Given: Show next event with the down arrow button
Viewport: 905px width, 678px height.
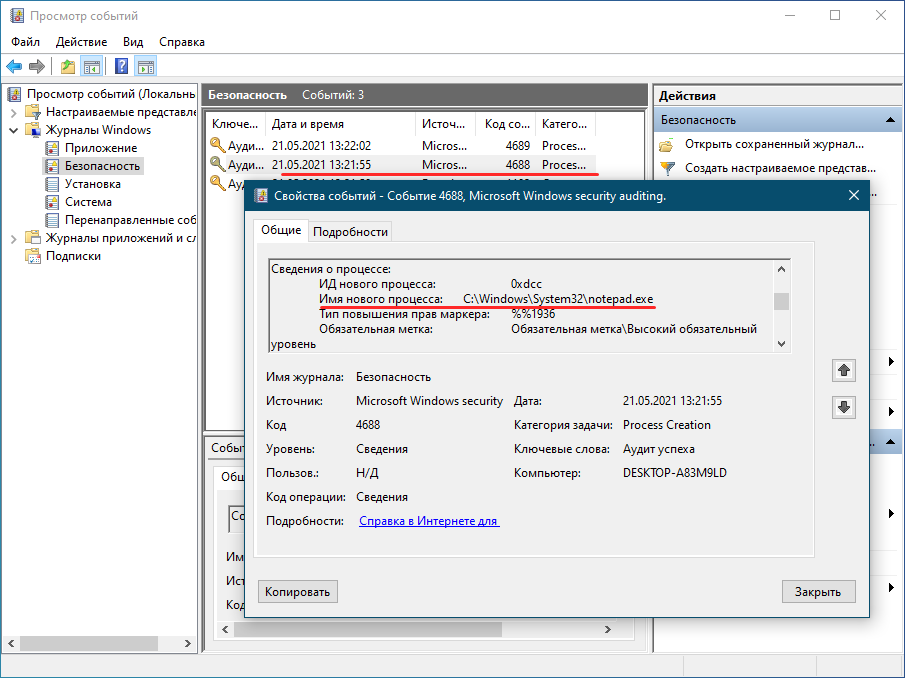Looking at the screenshot, I should pos(844,407).
